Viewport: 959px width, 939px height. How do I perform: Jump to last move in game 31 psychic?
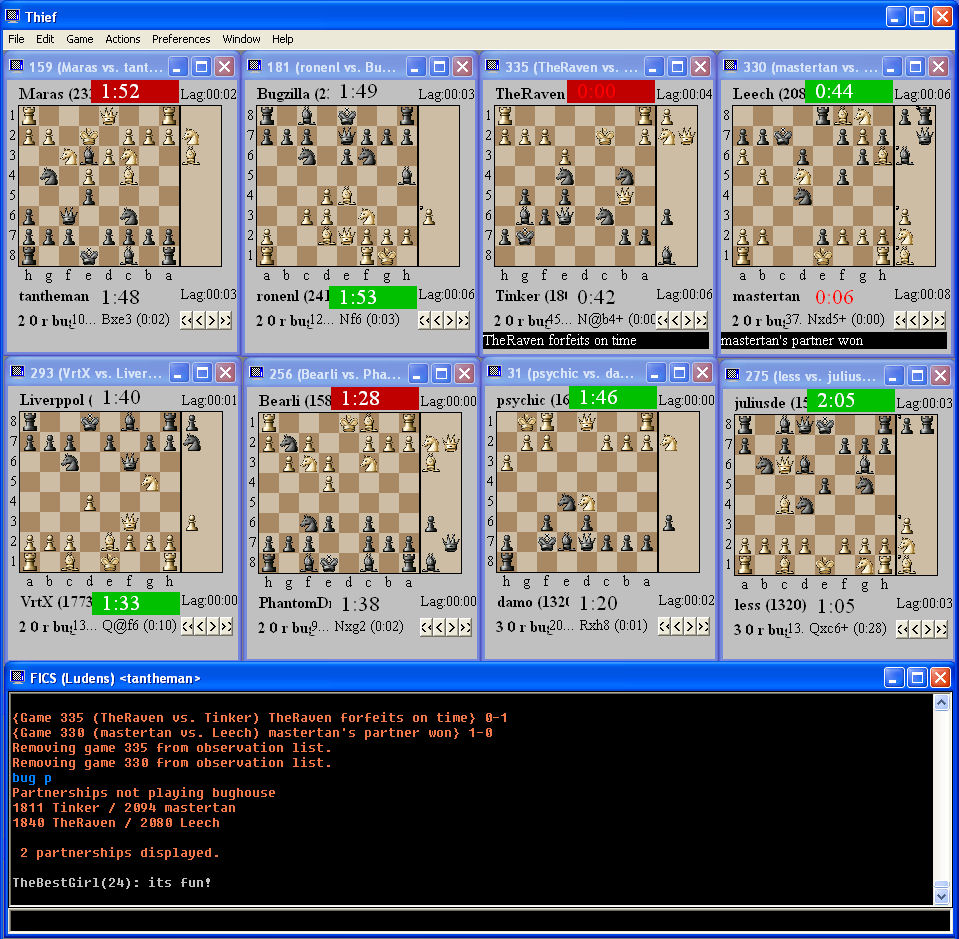(703, 626)
